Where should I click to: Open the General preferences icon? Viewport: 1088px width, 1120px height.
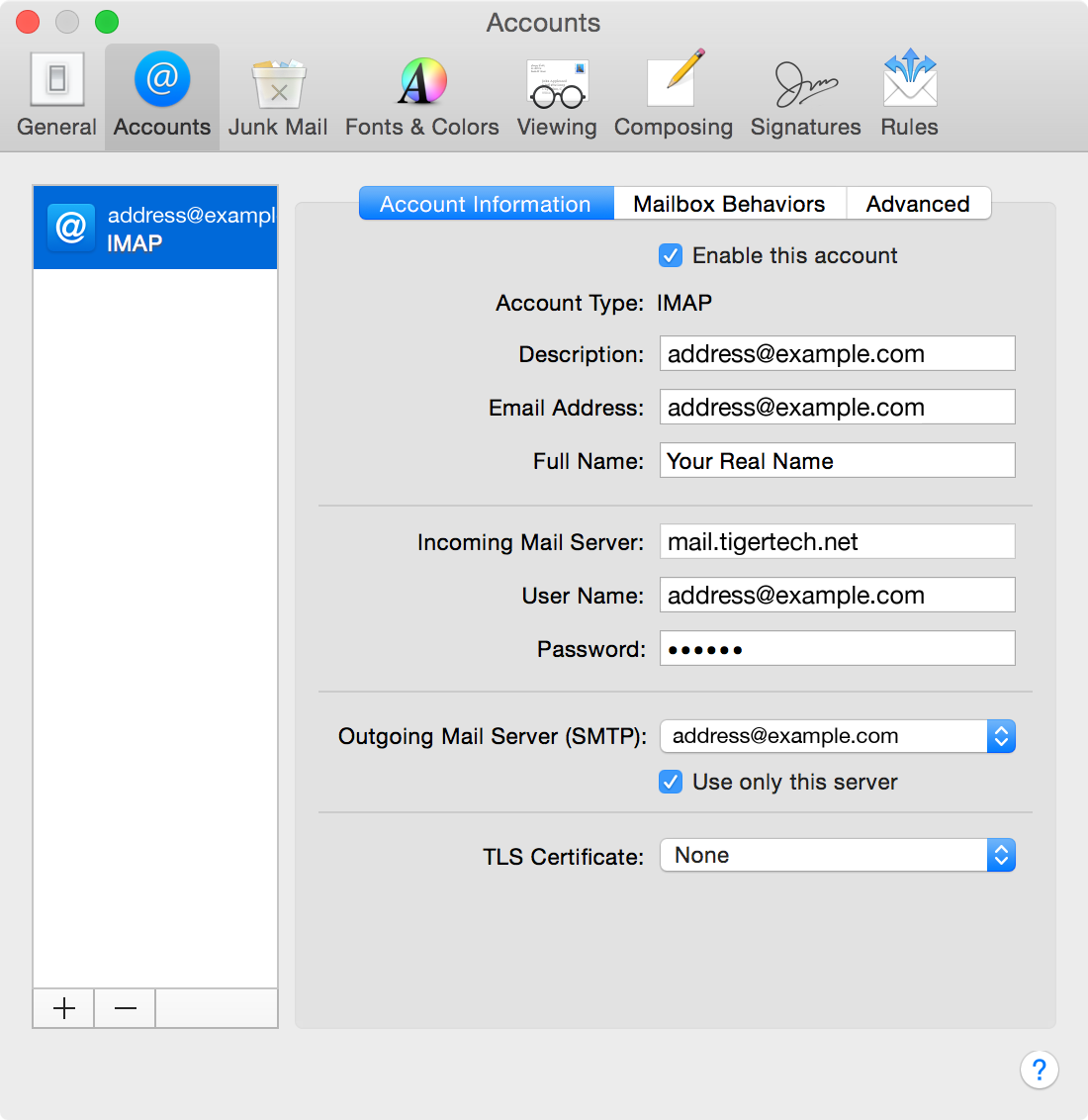click(56, 94)
